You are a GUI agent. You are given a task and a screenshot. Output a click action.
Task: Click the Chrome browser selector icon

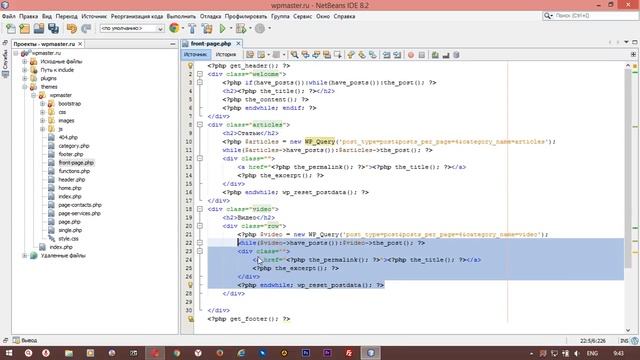tap(174, 28)
